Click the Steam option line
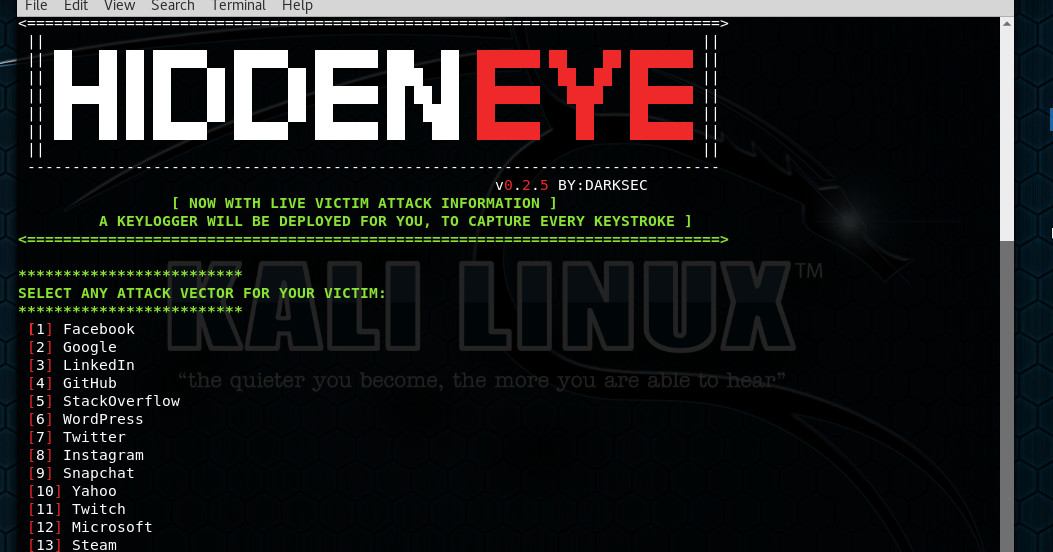Image resolution: width=1053 pixels, height=552 pixels. 73,545
